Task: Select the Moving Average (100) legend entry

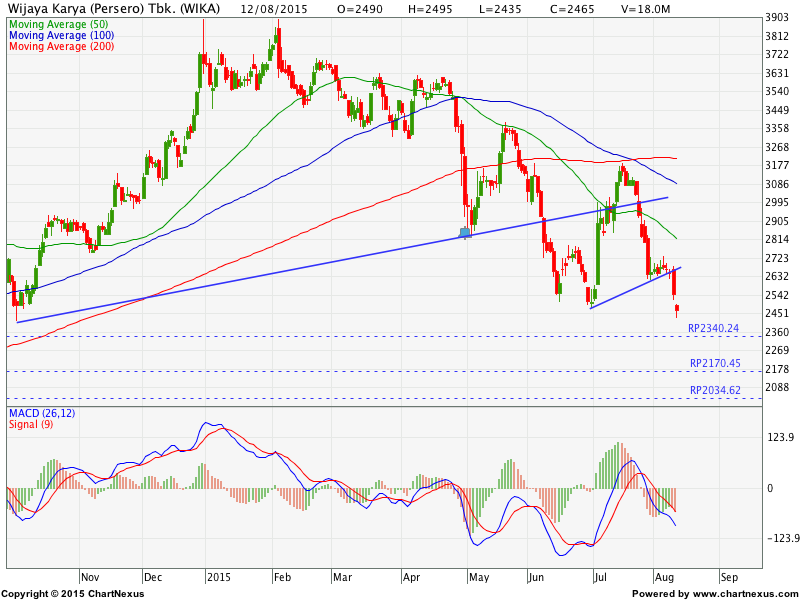Action: [x=60, y=35]
